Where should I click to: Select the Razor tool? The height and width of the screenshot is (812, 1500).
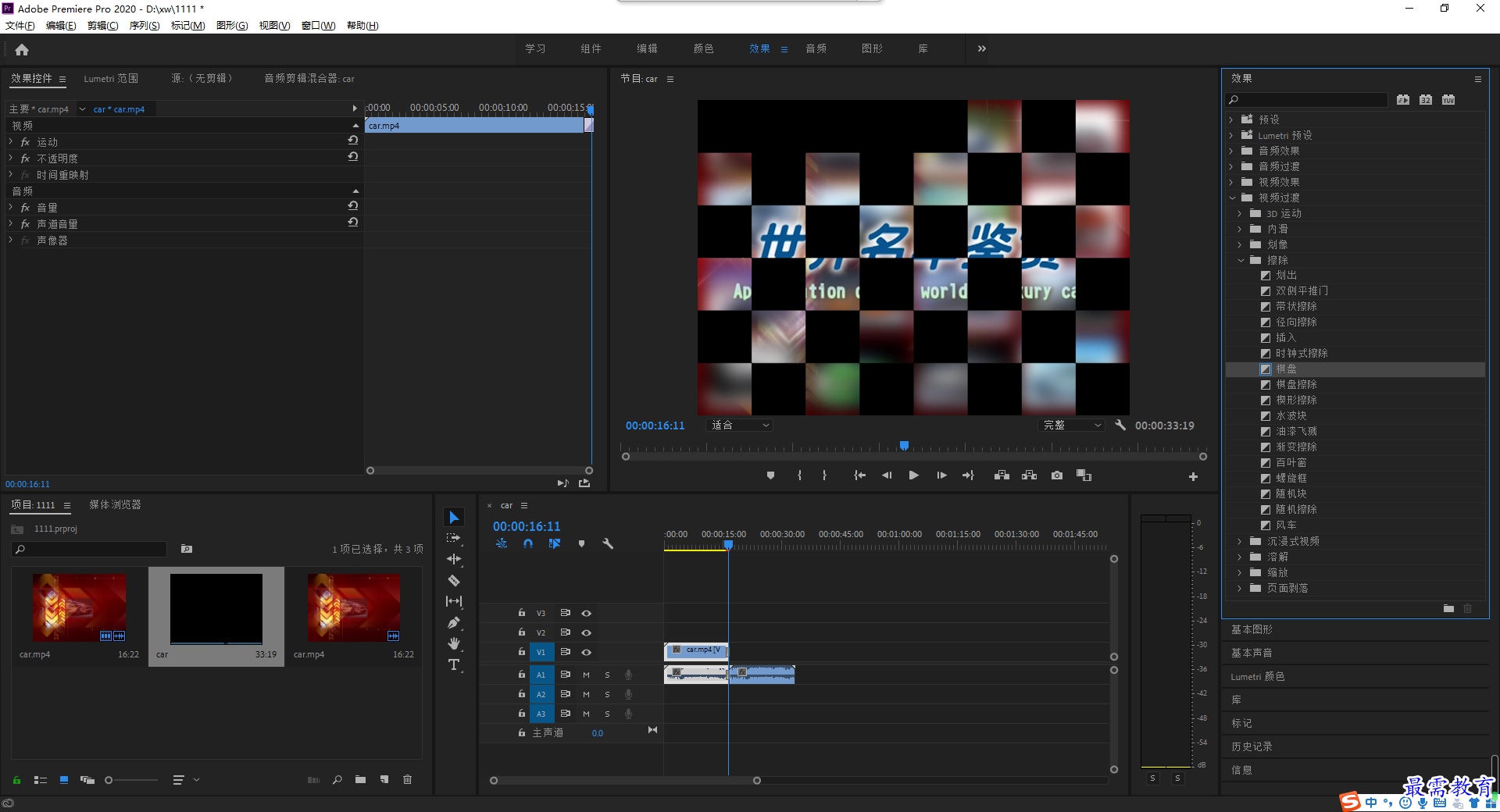click(x=454, y=580)
